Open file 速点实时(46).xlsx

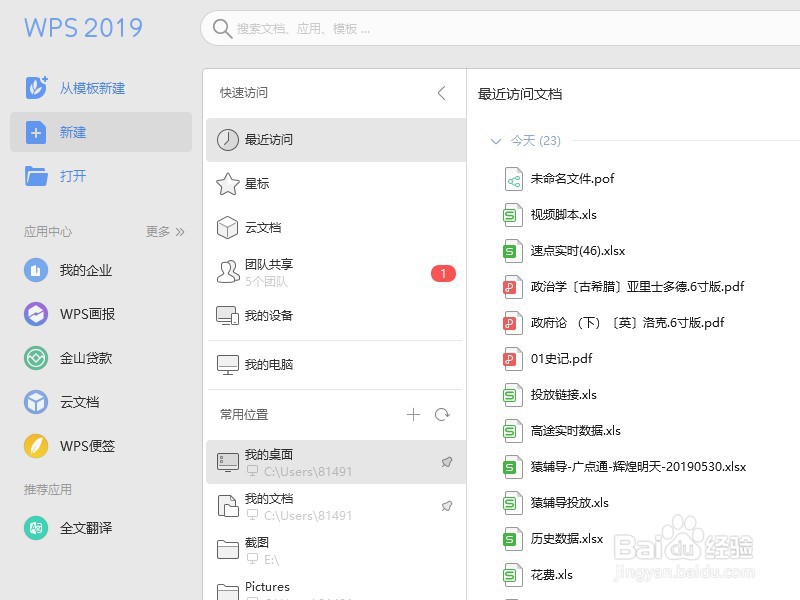(x=564, y=251)
